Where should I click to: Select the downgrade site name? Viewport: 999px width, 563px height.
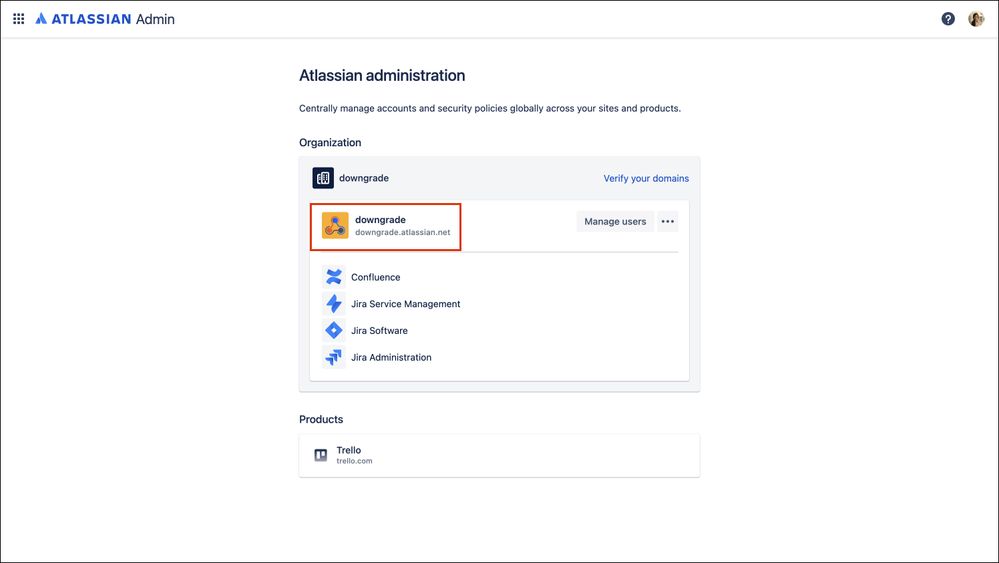click(380, 220)
